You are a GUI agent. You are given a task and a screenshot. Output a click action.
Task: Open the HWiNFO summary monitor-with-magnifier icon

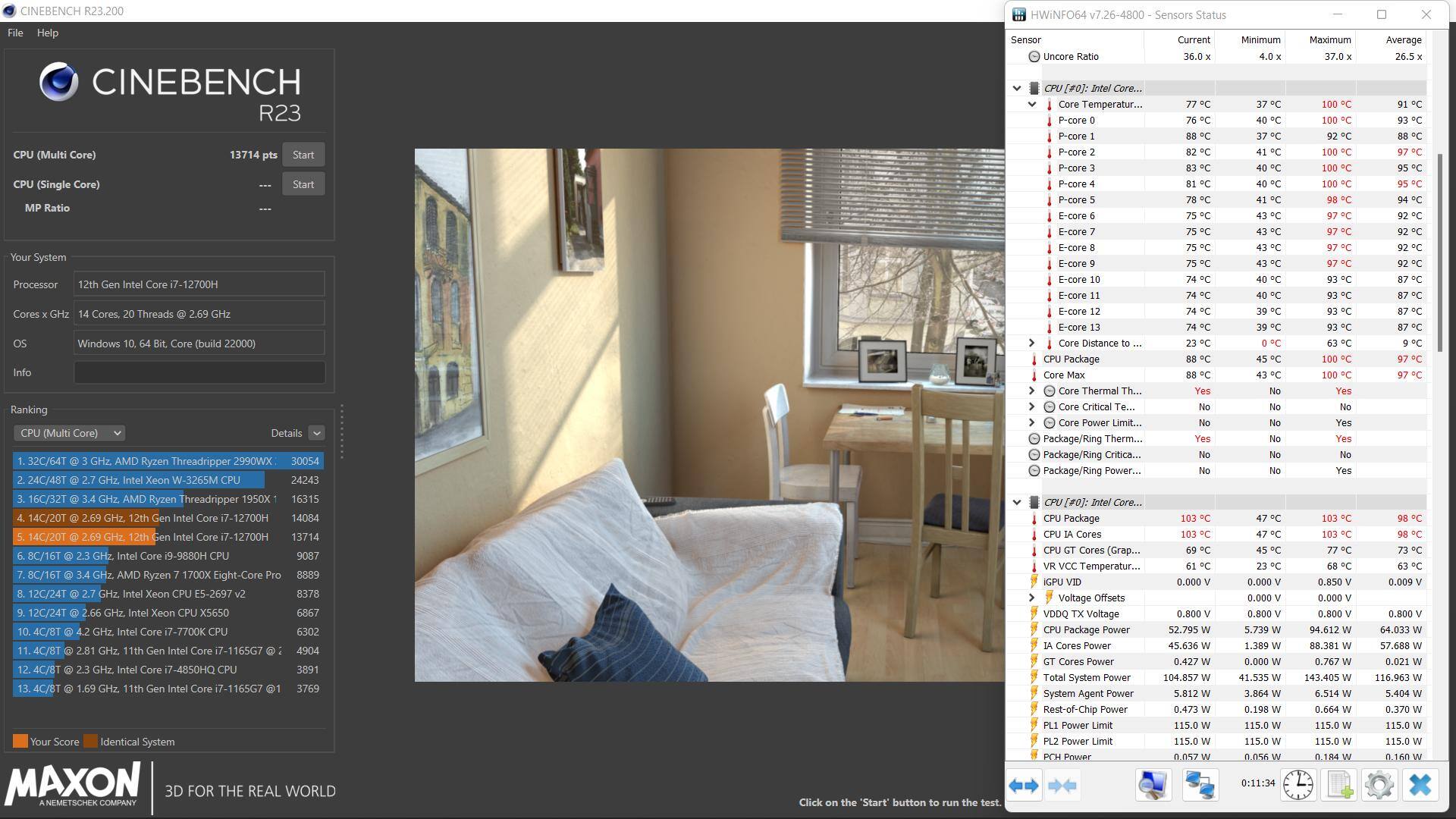point(1153,785)
